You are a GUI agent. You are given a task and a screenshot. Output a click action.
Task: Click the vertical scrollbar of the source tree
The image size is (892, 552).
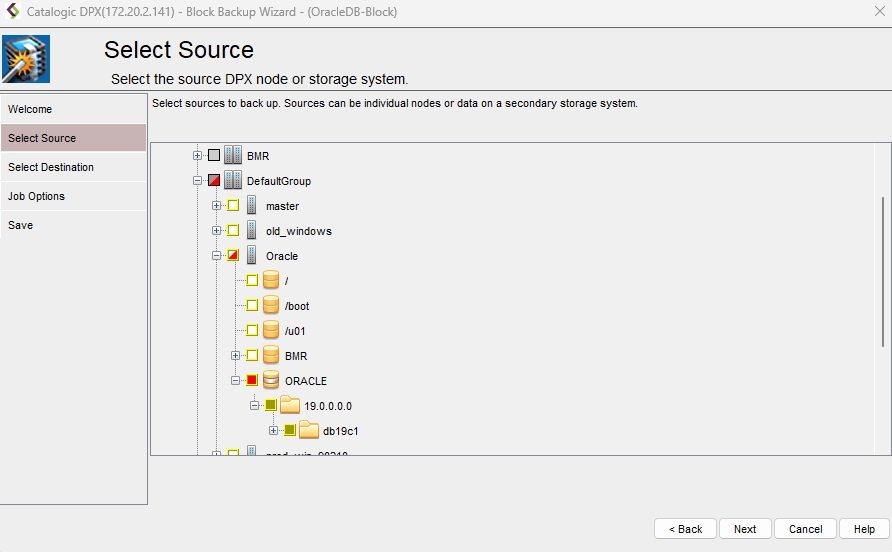point(882,272)
